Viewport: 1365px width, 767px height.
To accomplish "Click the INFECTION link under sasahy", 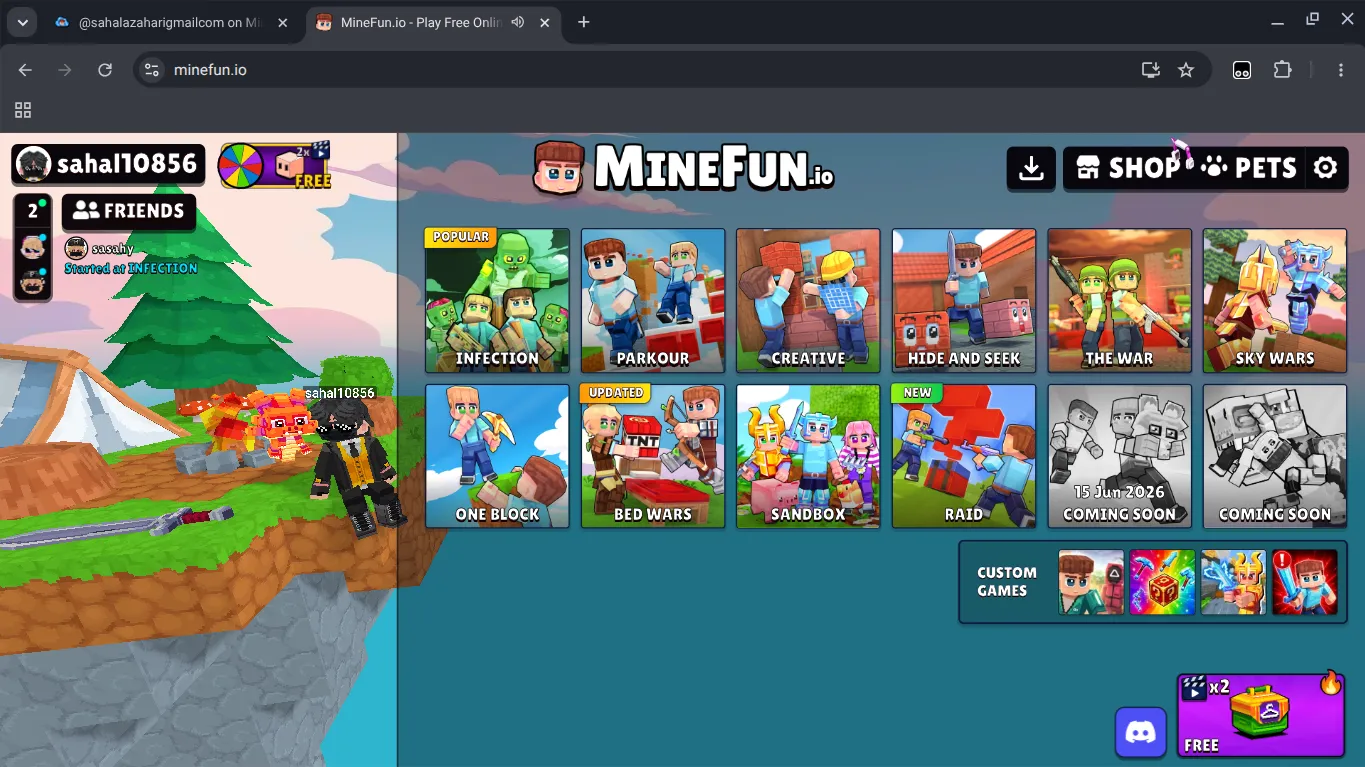I will (162, 269).
